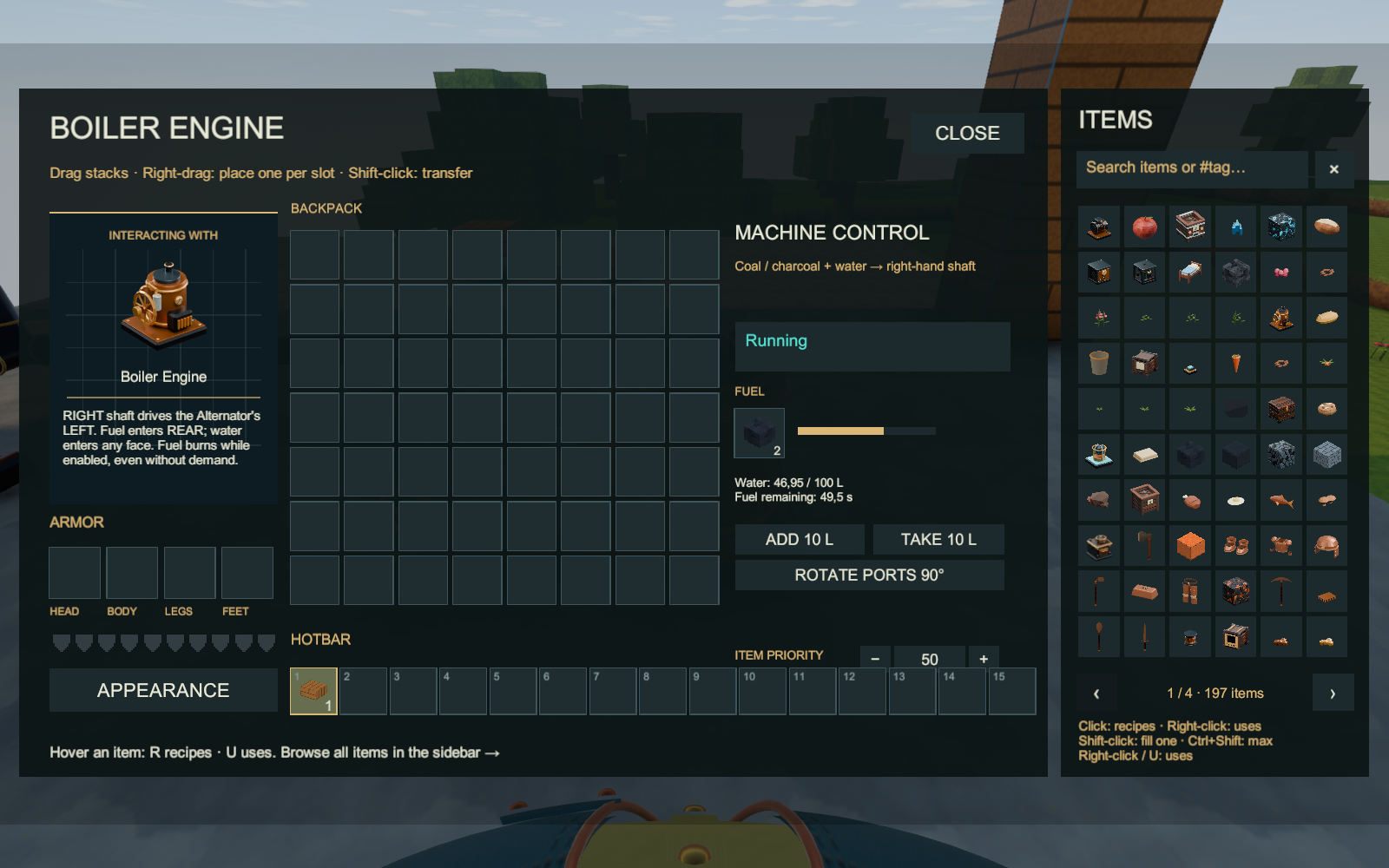Select wood planks in hotbar slot 1
The width and height of the screenshot is (1389, 868).
[x=313, y=691]
